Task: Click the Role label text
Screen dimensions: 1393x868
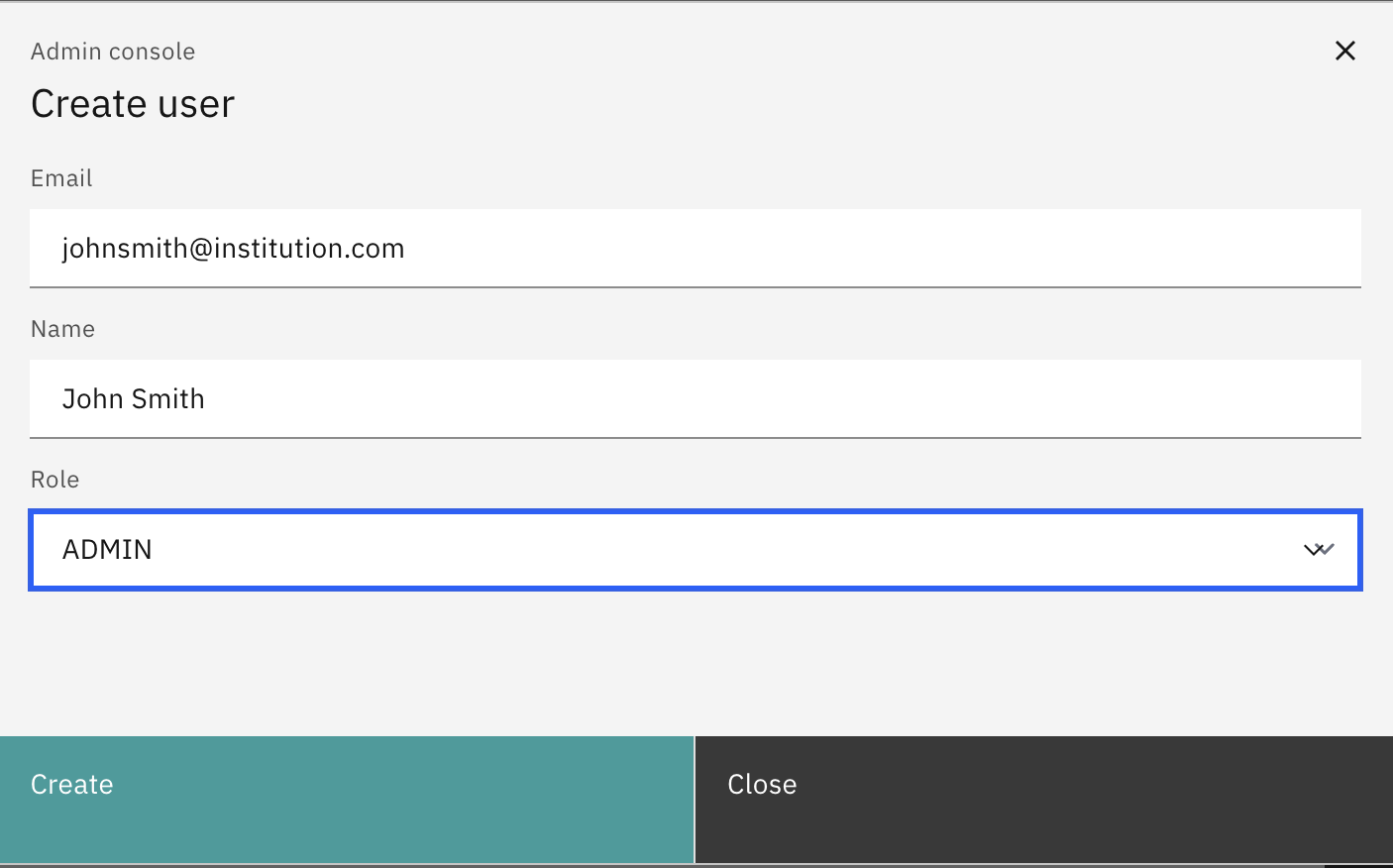Action: (x=54, y=479)
